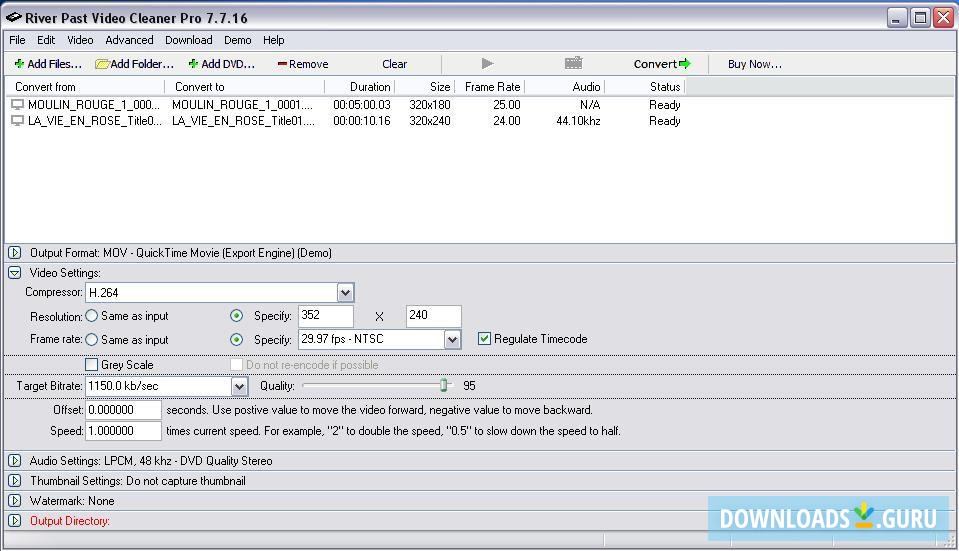Viewport: 959px width, 551px height.
Task: Expand the Output Format section
Action: pyautogui.click(x=15, y=253)
